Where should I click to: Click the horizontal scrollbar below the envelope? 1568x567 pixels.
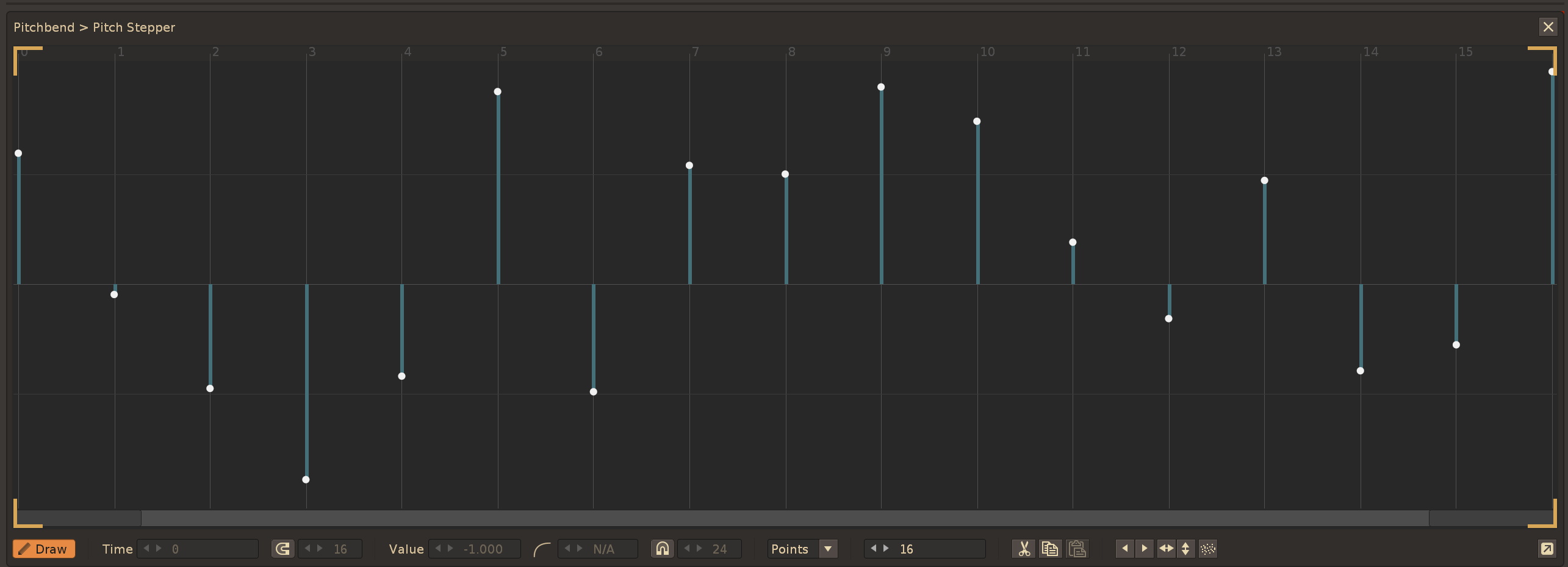[x=784, y=518]
